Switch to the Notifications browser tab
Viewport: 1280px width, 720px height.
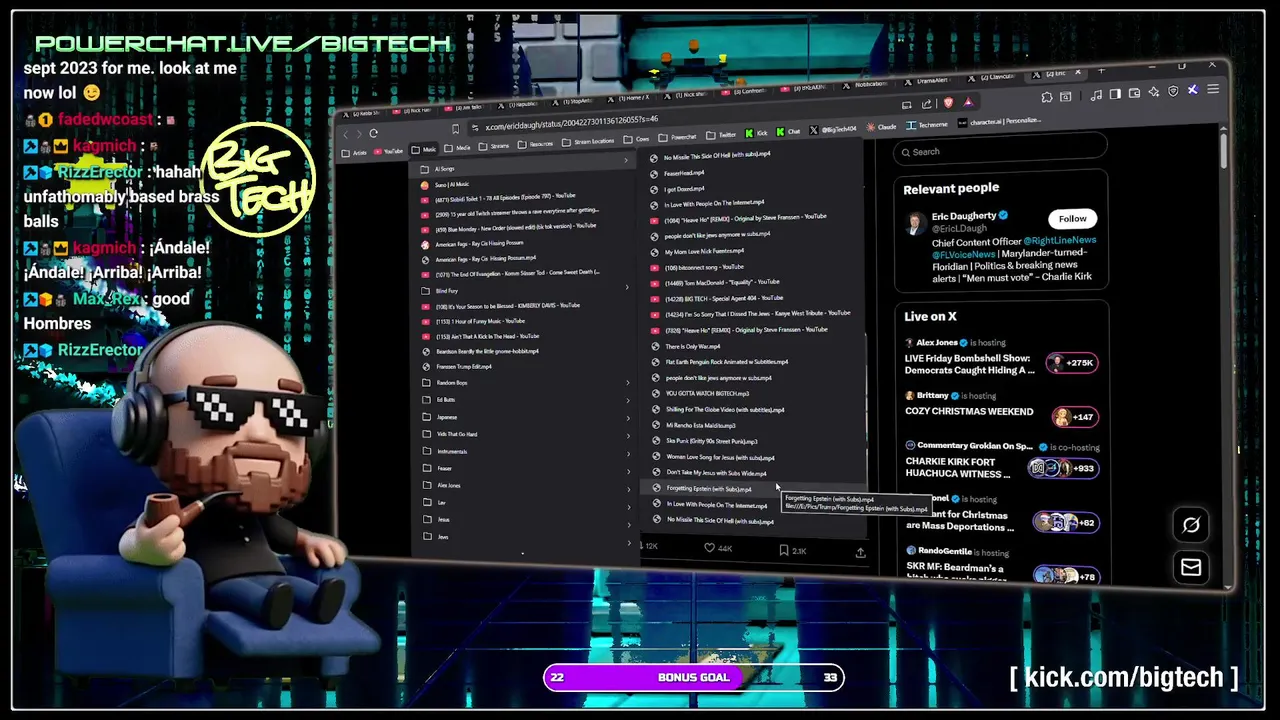click(866, 84)
